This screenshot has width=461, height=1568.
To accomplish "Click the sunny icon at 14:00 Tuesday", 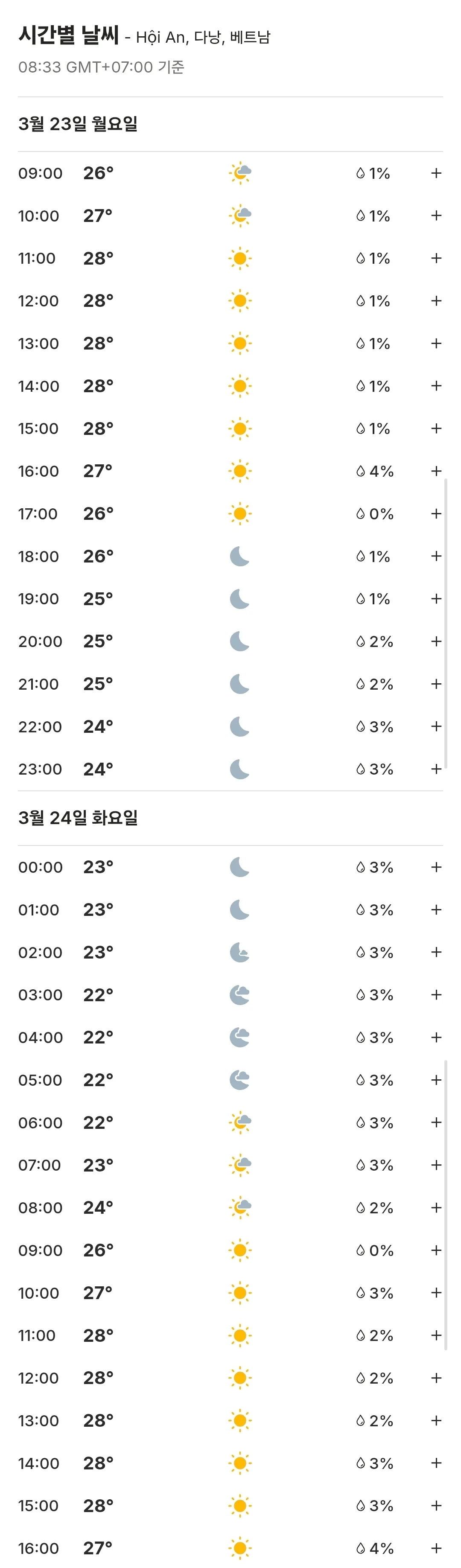I will pyautogui.click(x=240, y=1463).
